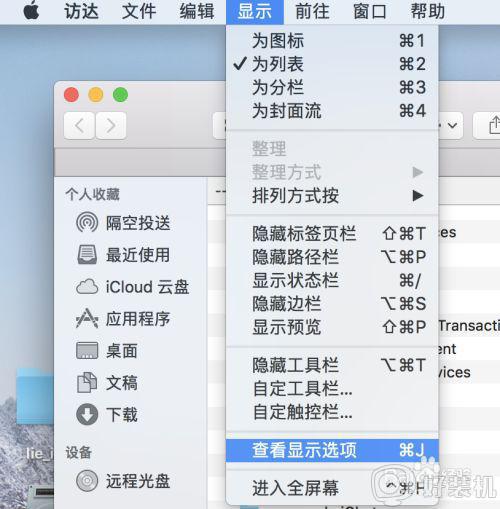Open toolbar dropdown chevron beside share button
500x509 pixels.
[x=452, y=126]
